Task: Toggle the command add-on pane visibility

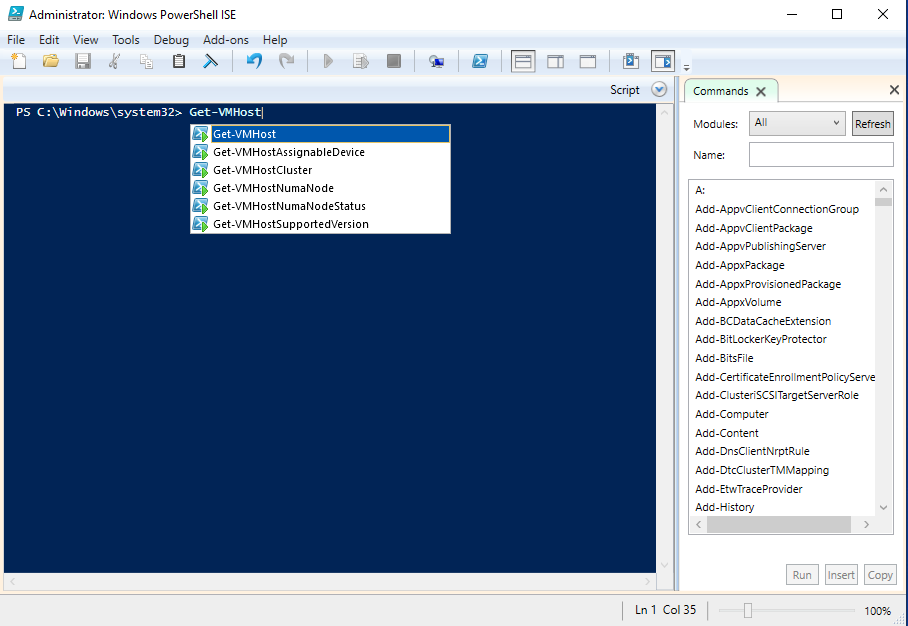Action: [x=662, y=61]
